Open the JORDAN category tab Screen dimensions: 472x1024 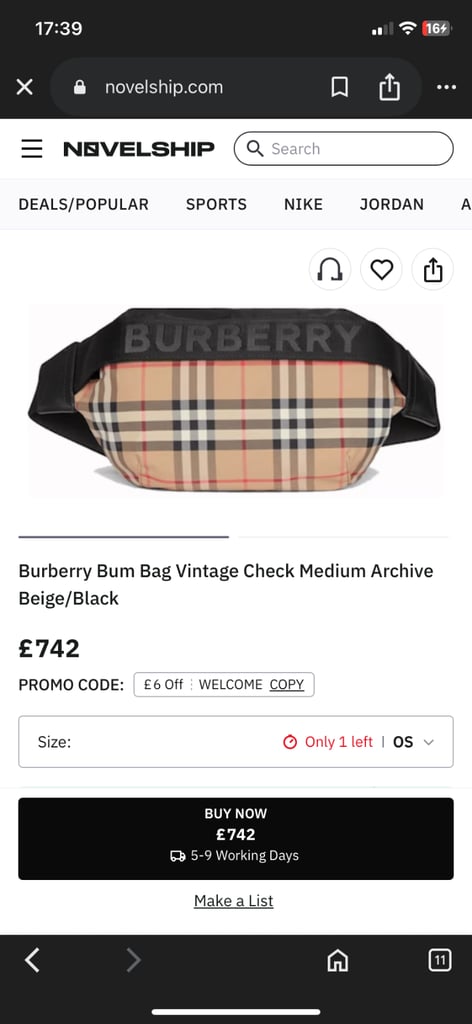392,204
